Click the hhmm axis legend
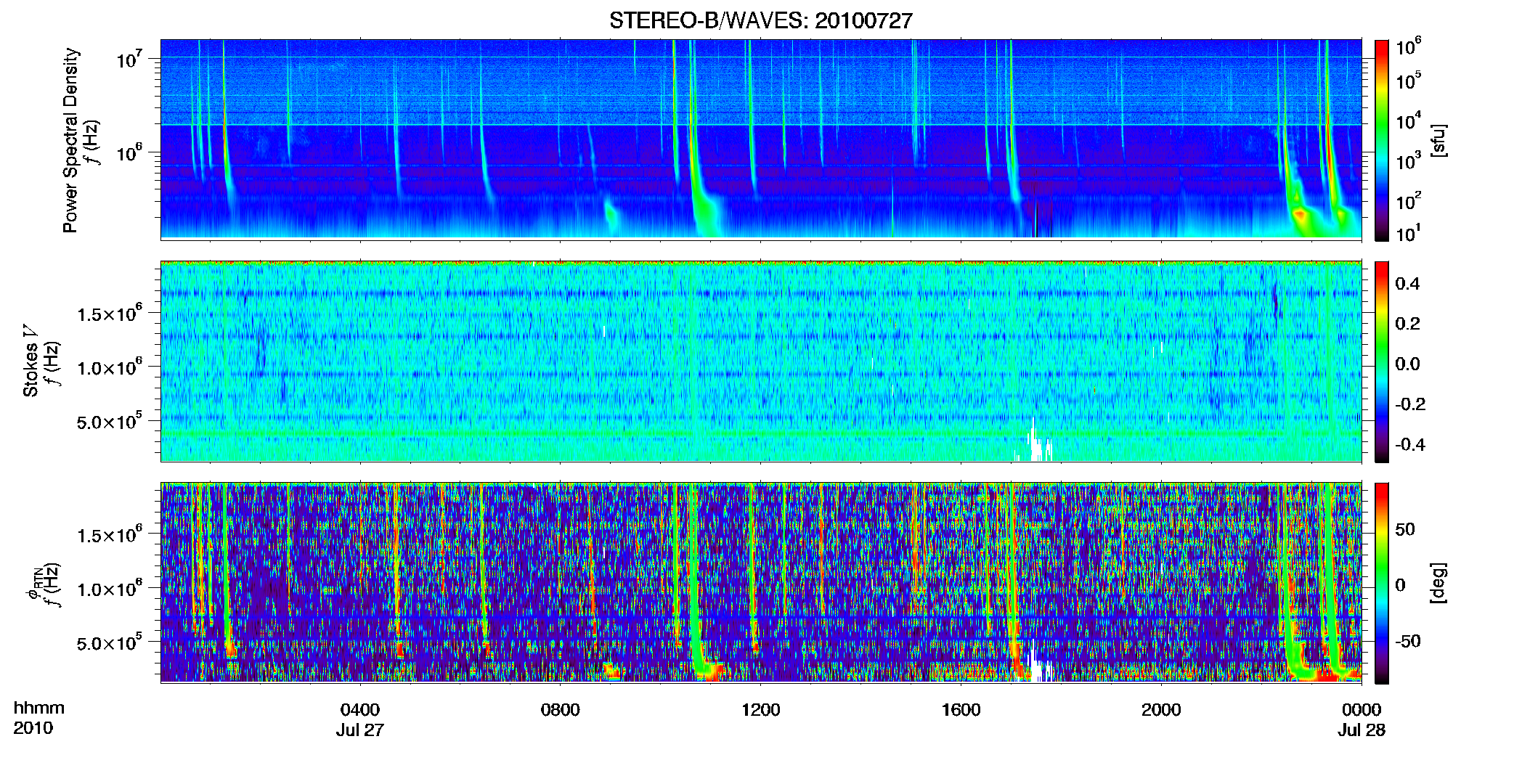This screenshot has height=784, width=1522. (x=38, y=708)
